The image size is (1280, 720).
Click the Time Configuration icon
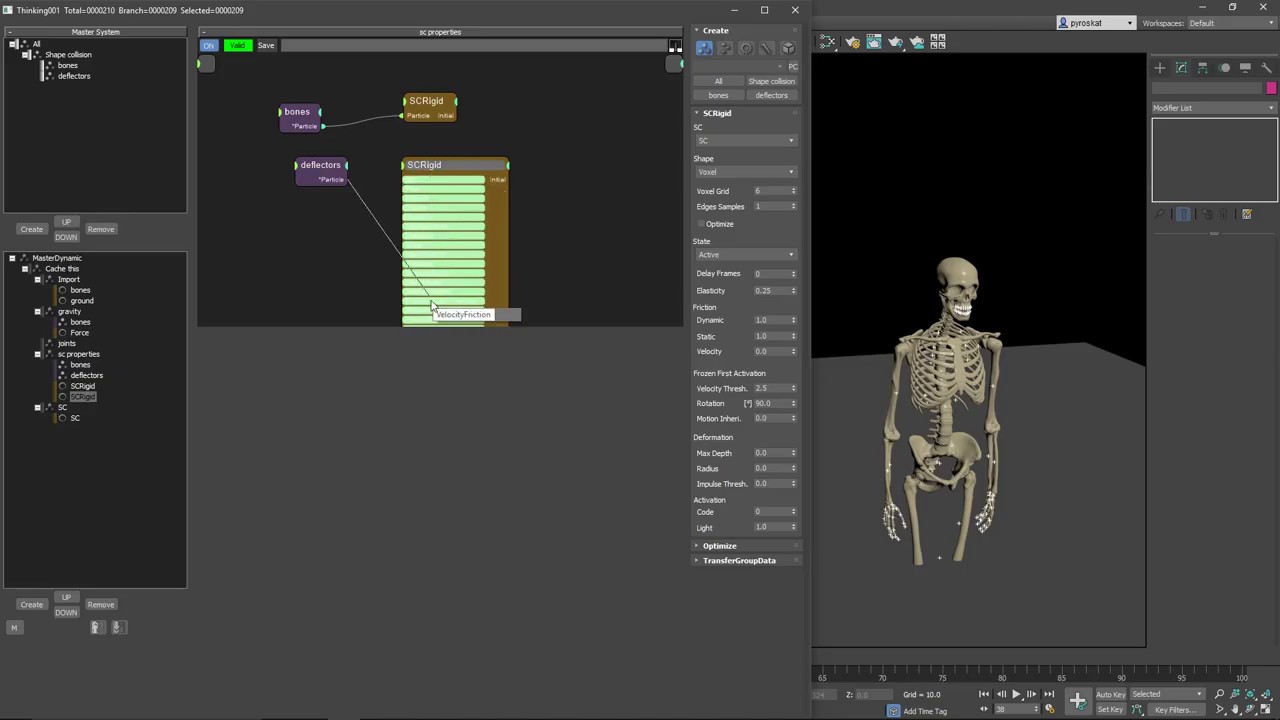[1049, 709]
